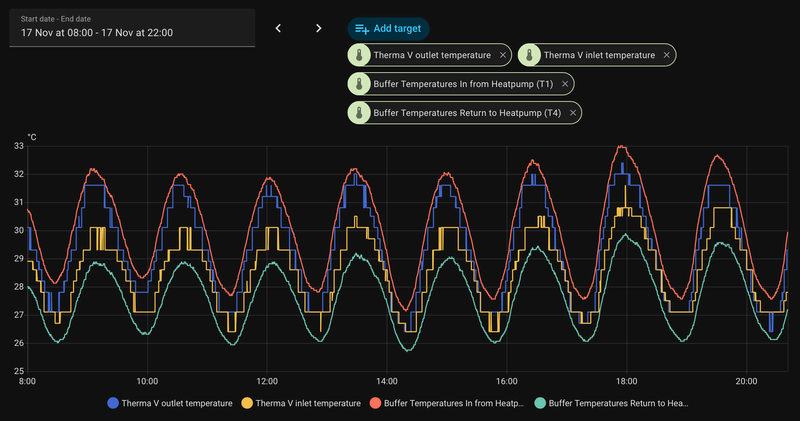Click Buffer Temperatures Return to Hea... legend label
Screen dimensions: 800x421
(618, 403)
